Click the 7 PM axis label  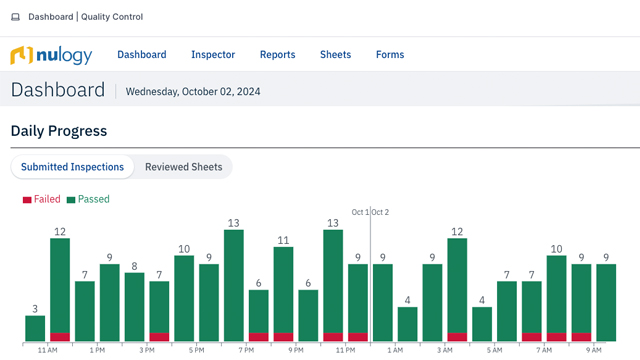click(x=246, y=350)
